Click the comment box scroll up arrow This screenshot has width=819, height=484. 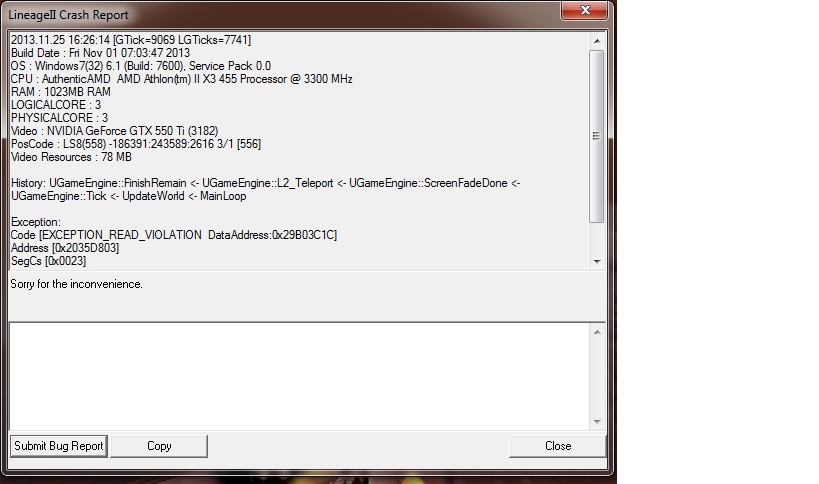(597, 332)
